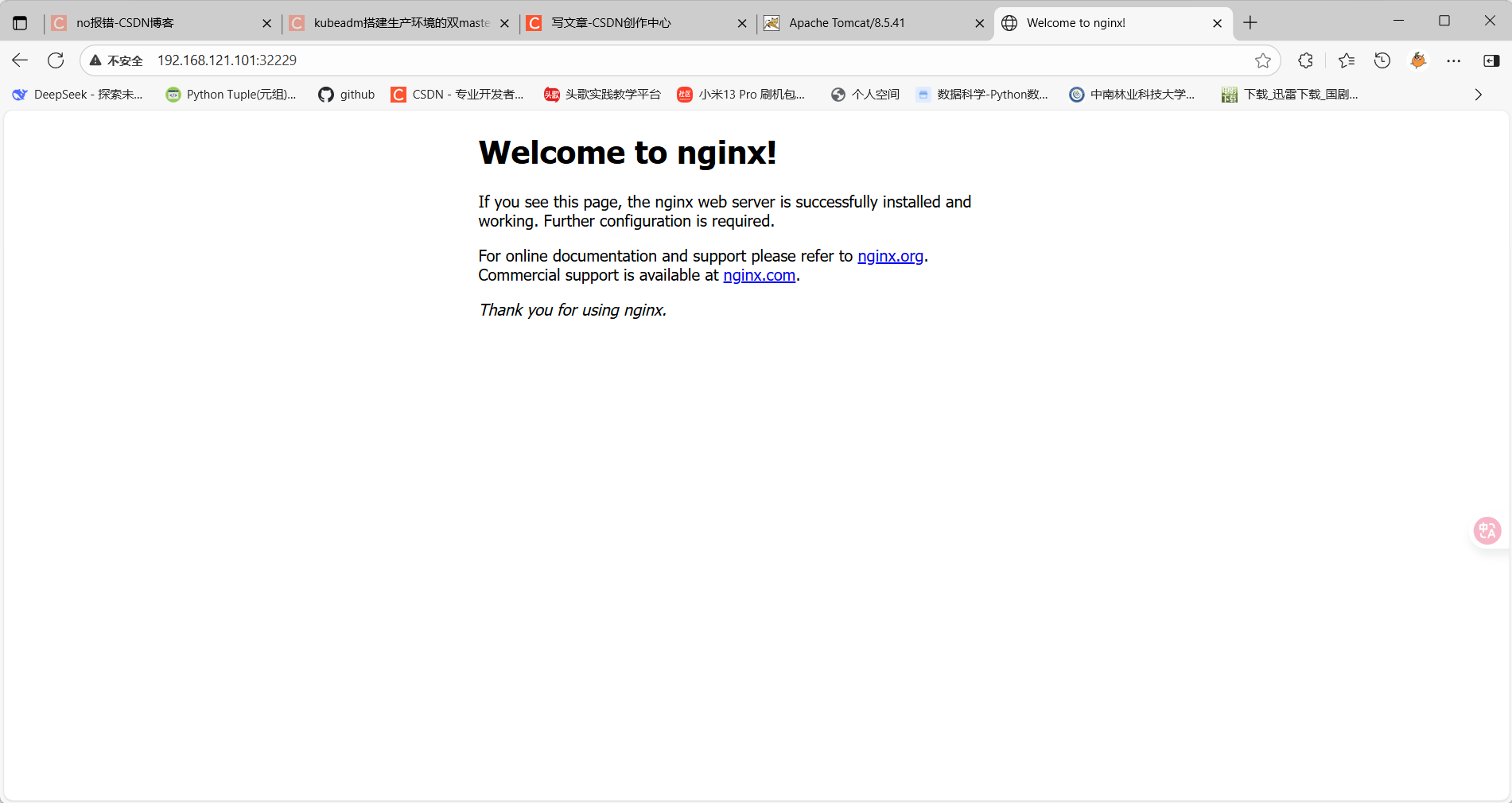This screenshot has width=1512, height=803.
Task: Open the browser History icon
Action: pos(1382,60)
